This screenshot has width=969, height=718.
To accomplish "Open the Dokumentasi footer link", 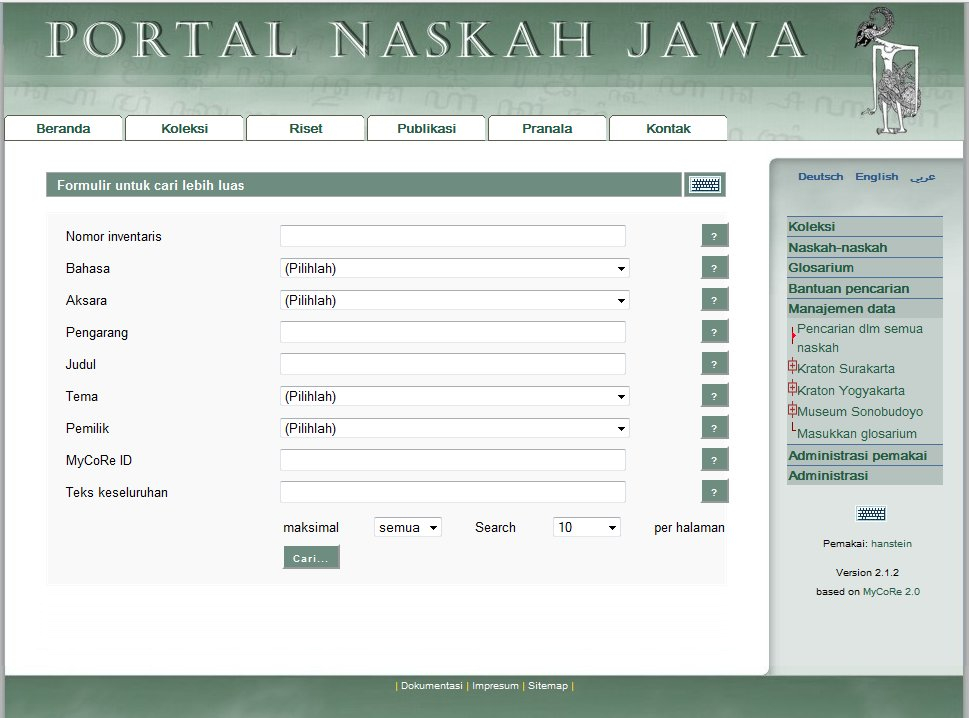I will (x=431, y=686).
